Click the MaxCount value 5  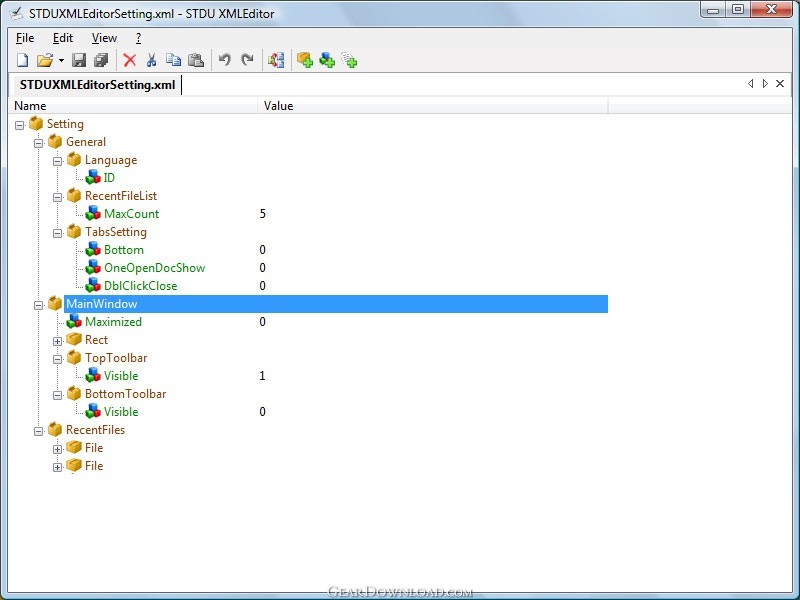[262, 214]
